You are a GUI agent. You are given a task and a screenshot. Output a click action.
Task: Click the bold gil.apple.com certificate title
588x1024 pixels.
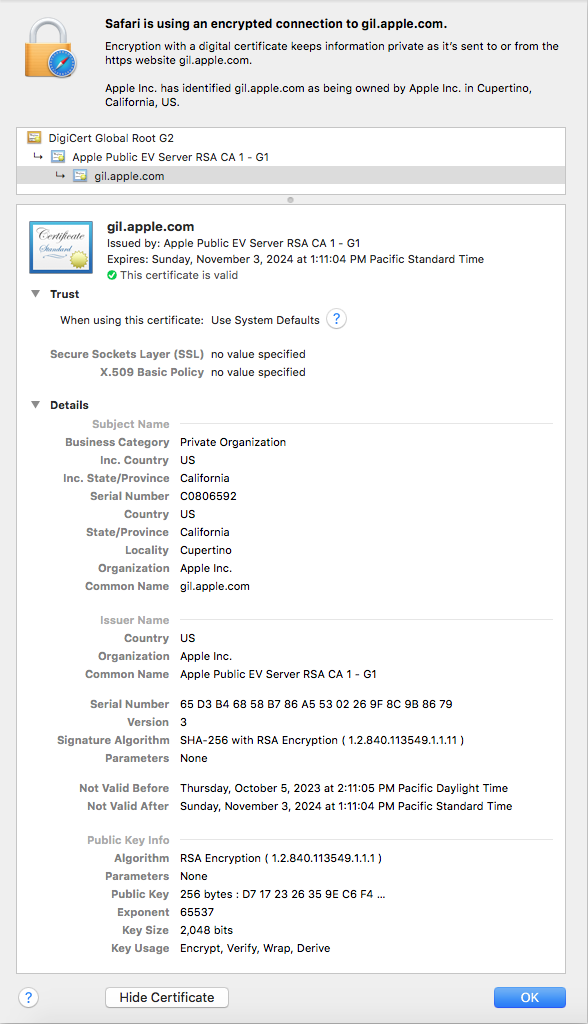pos(150,227)
